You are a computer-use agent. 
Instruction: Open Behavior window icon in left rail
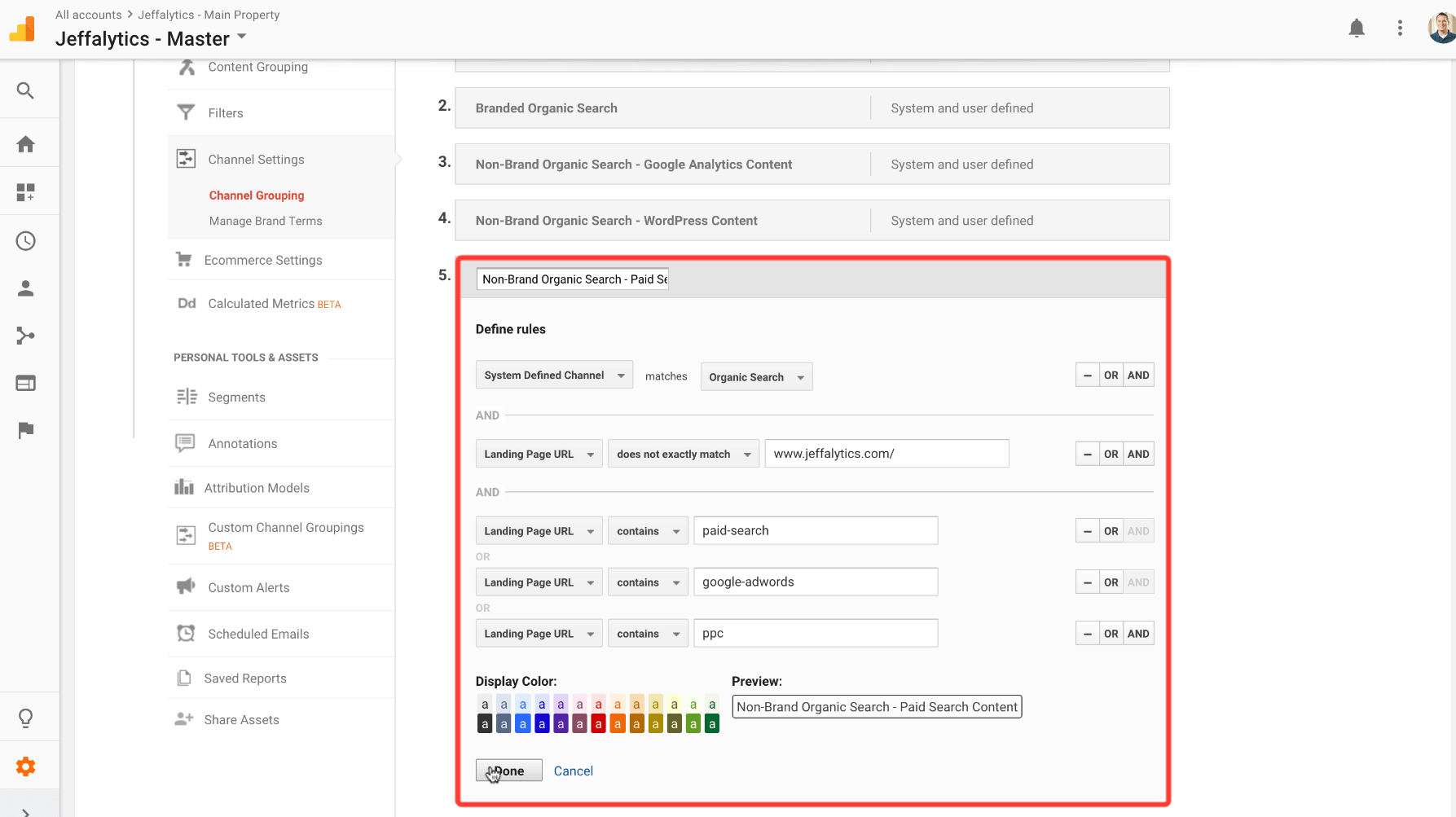[x=25, y=383]
